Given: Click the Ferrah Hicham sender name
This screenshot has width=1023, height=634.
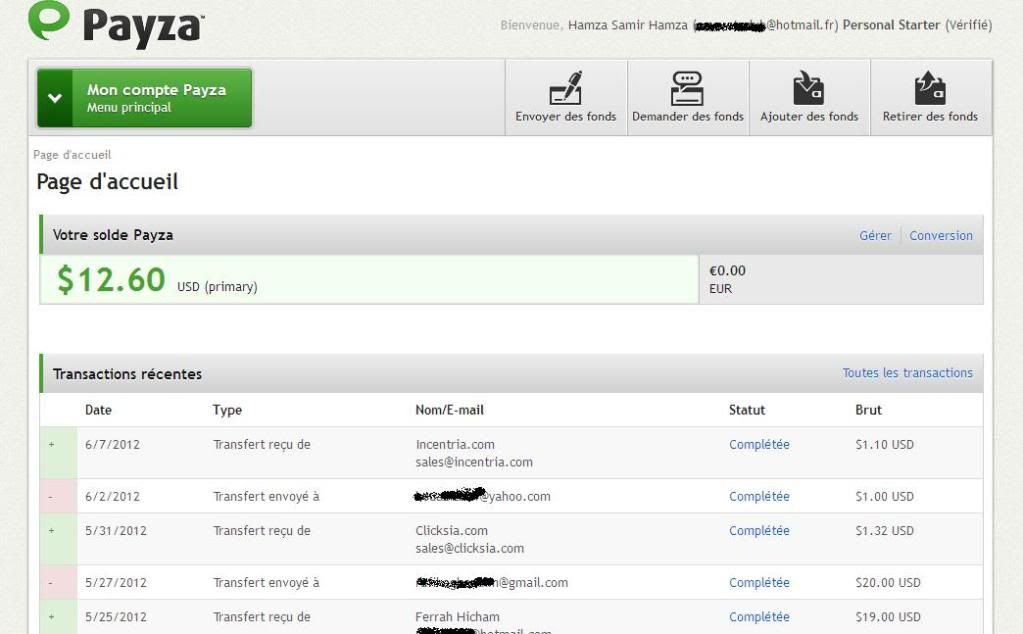Looking at the screenshot, I should click(x=457, y=617).
